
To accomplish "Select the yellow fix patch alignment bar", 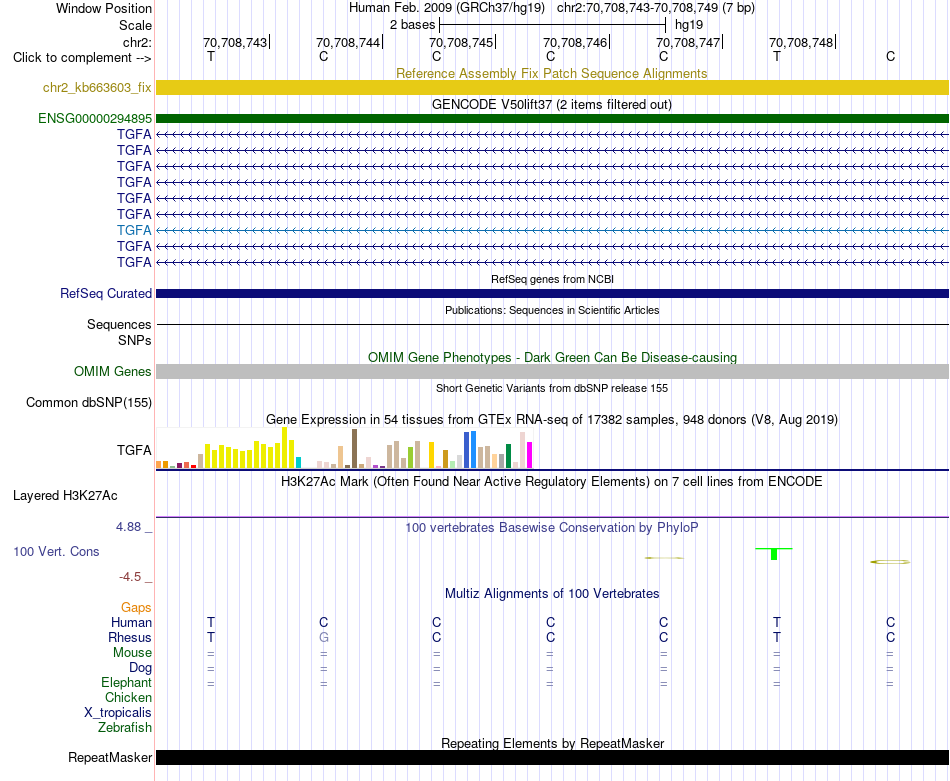I will click(x=552, y=87).
